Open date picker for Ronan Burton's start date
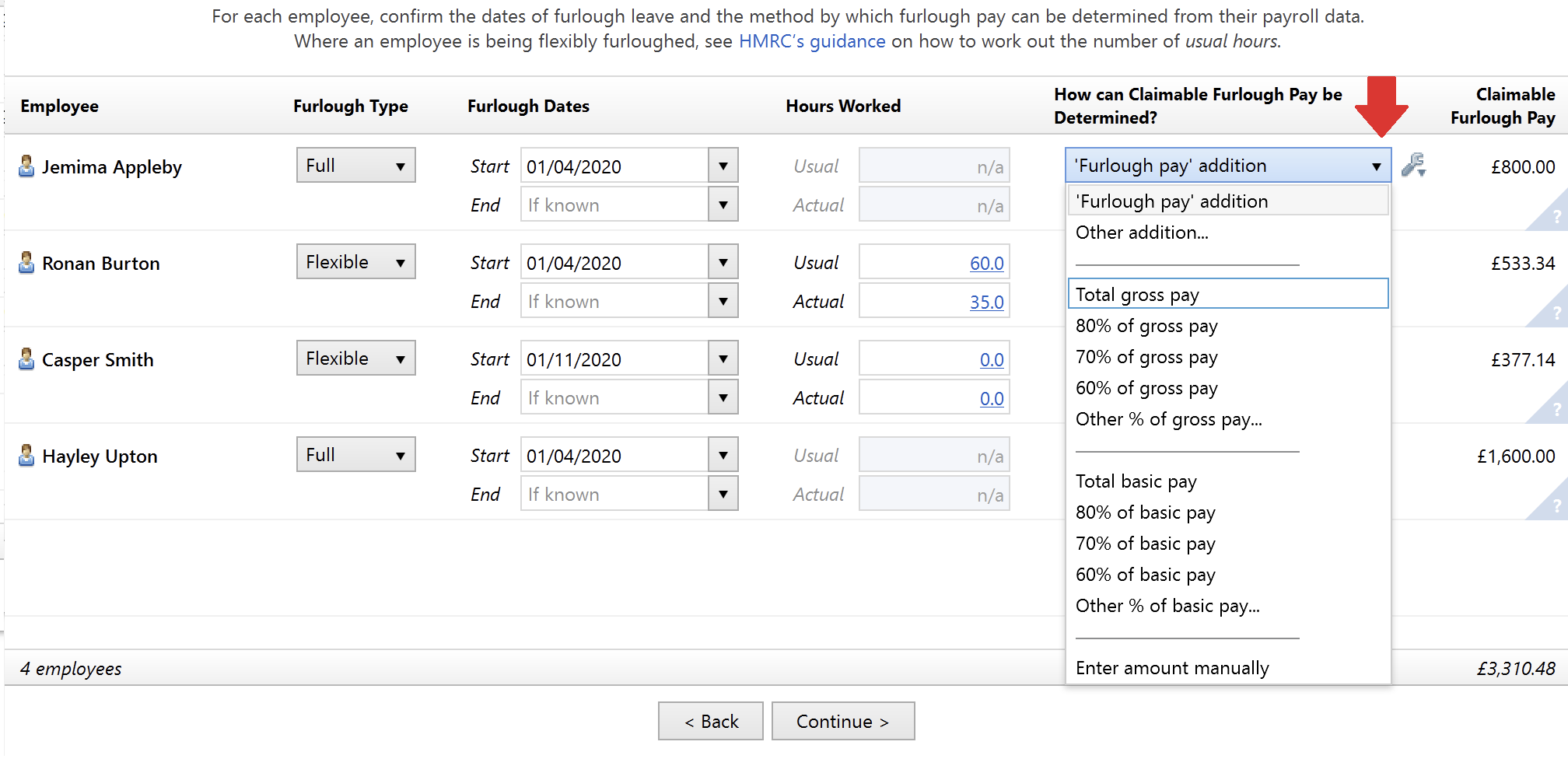The image size is (1568, 759). click(723, 262)
